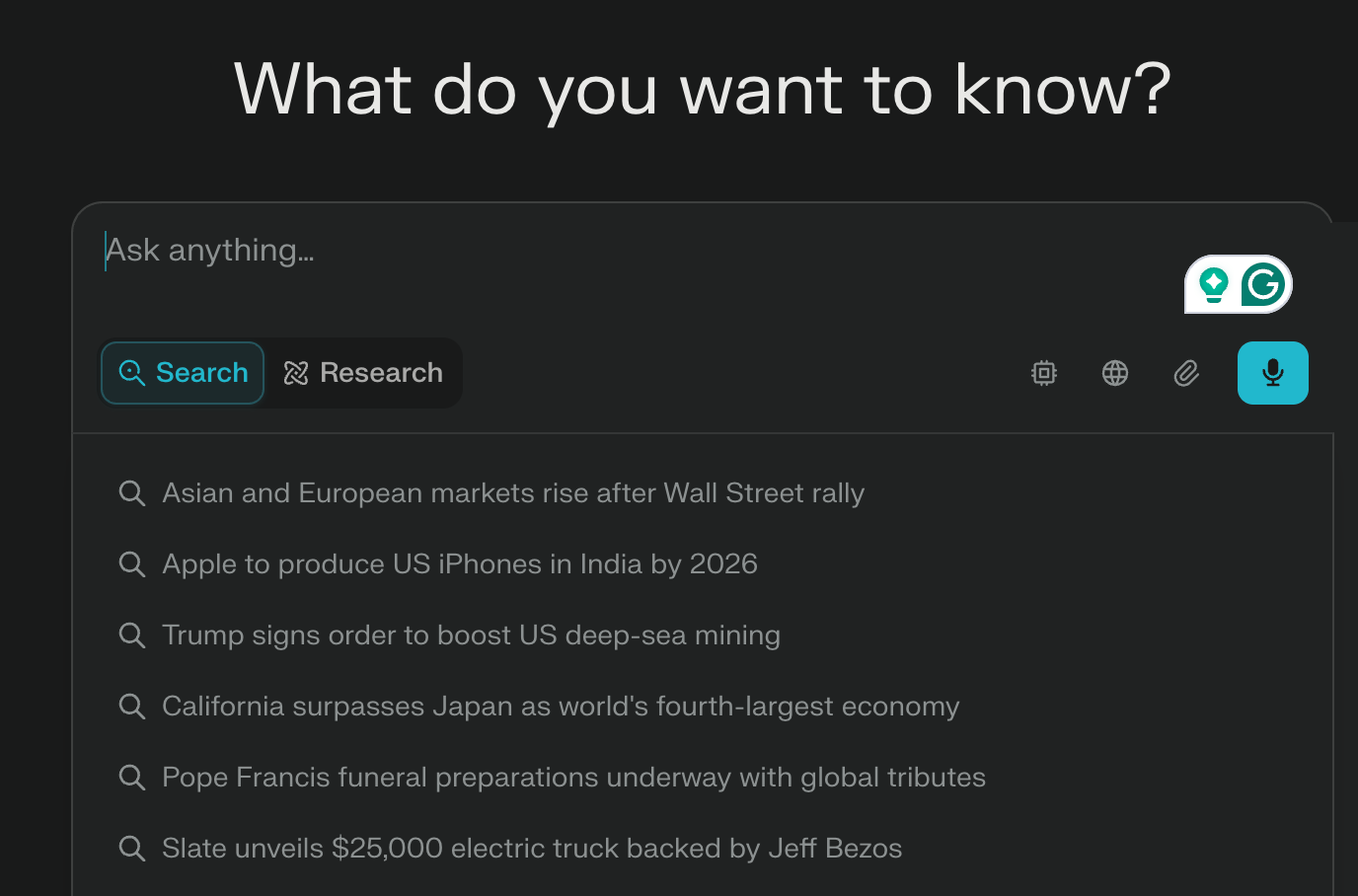This screenshot has height=896, width=1358.
Task: Click the magnifier icon beside Pope Francis suggestion
Action: click(132, 777)
